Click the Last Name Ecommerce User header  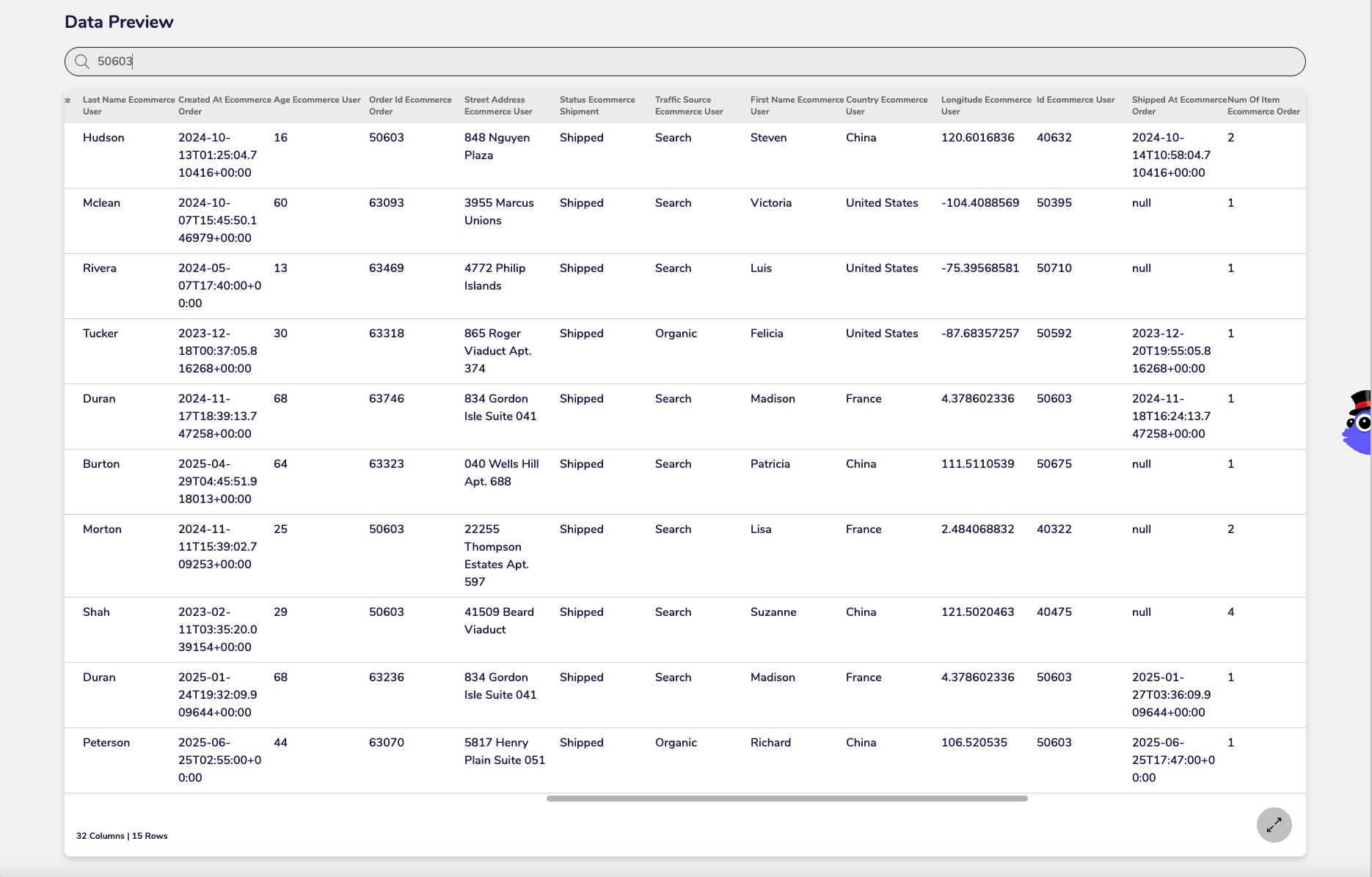(129, 106)
